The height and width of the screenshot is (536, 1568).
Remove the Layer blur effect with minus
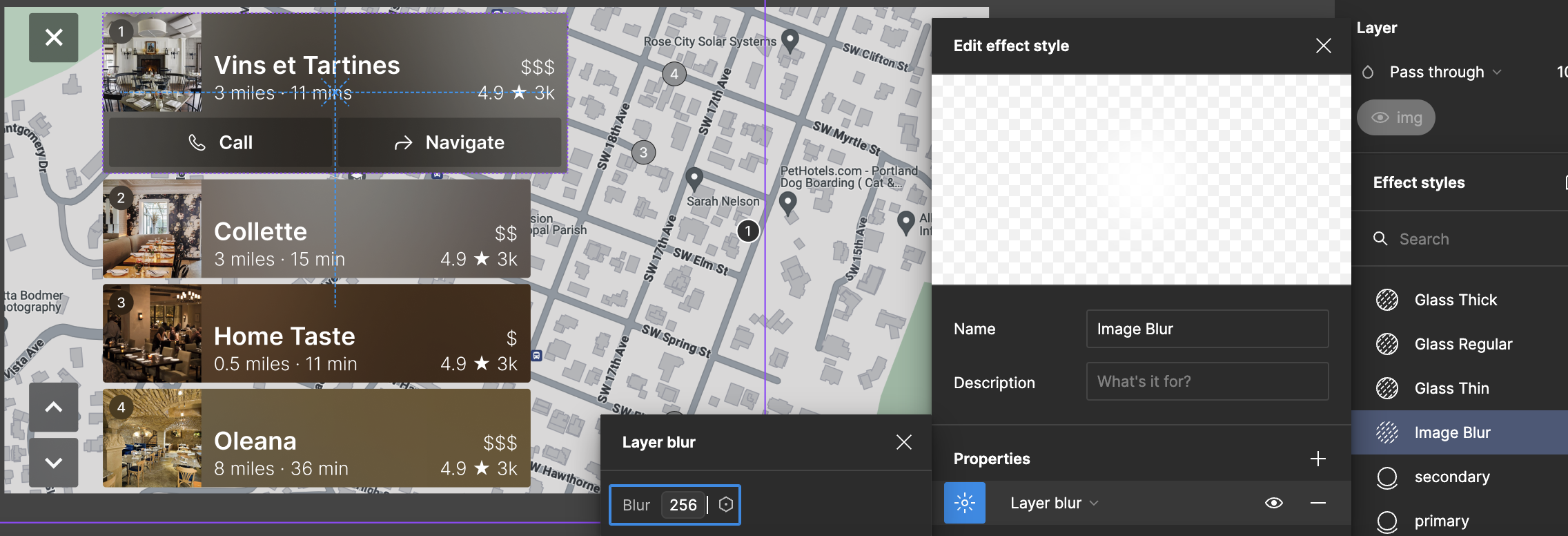pos(1317,503)
